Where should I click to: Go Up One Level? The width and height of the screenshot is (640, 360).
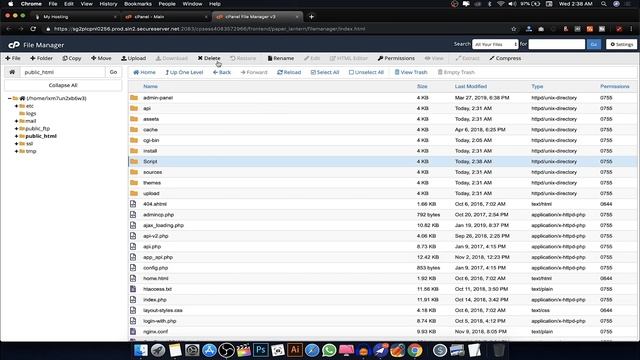pyautogui.click(x=184, y=72)
